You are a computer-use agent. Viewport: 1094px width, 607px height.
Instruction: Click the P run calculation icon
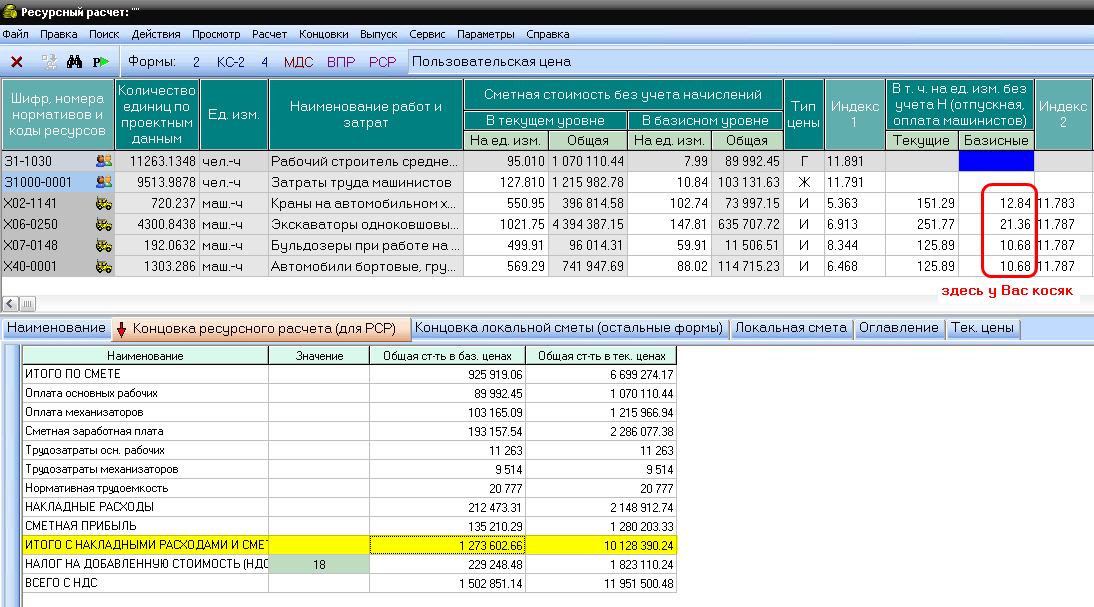100,62
